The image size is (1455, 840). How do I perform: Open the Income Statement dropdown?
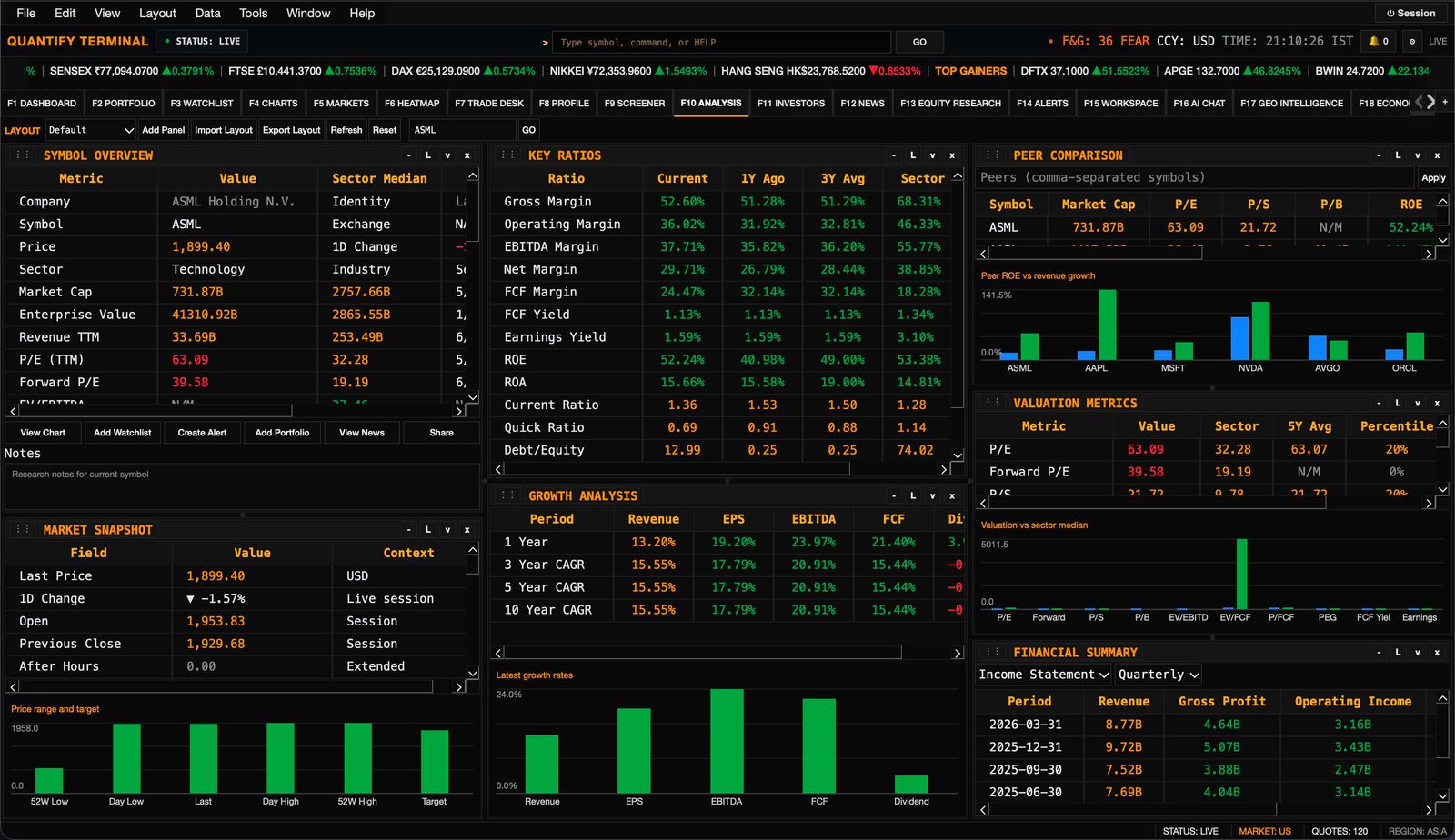tap(1043, 675)
